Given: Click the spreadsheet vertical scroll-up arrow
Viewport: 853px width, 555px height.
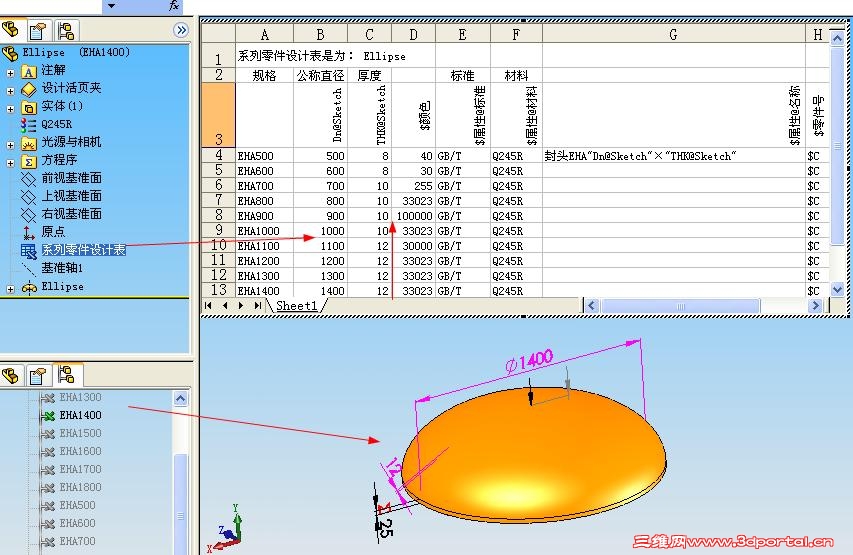Looking at the screenshot, I should pyautogui.click(x=837, y=38).
